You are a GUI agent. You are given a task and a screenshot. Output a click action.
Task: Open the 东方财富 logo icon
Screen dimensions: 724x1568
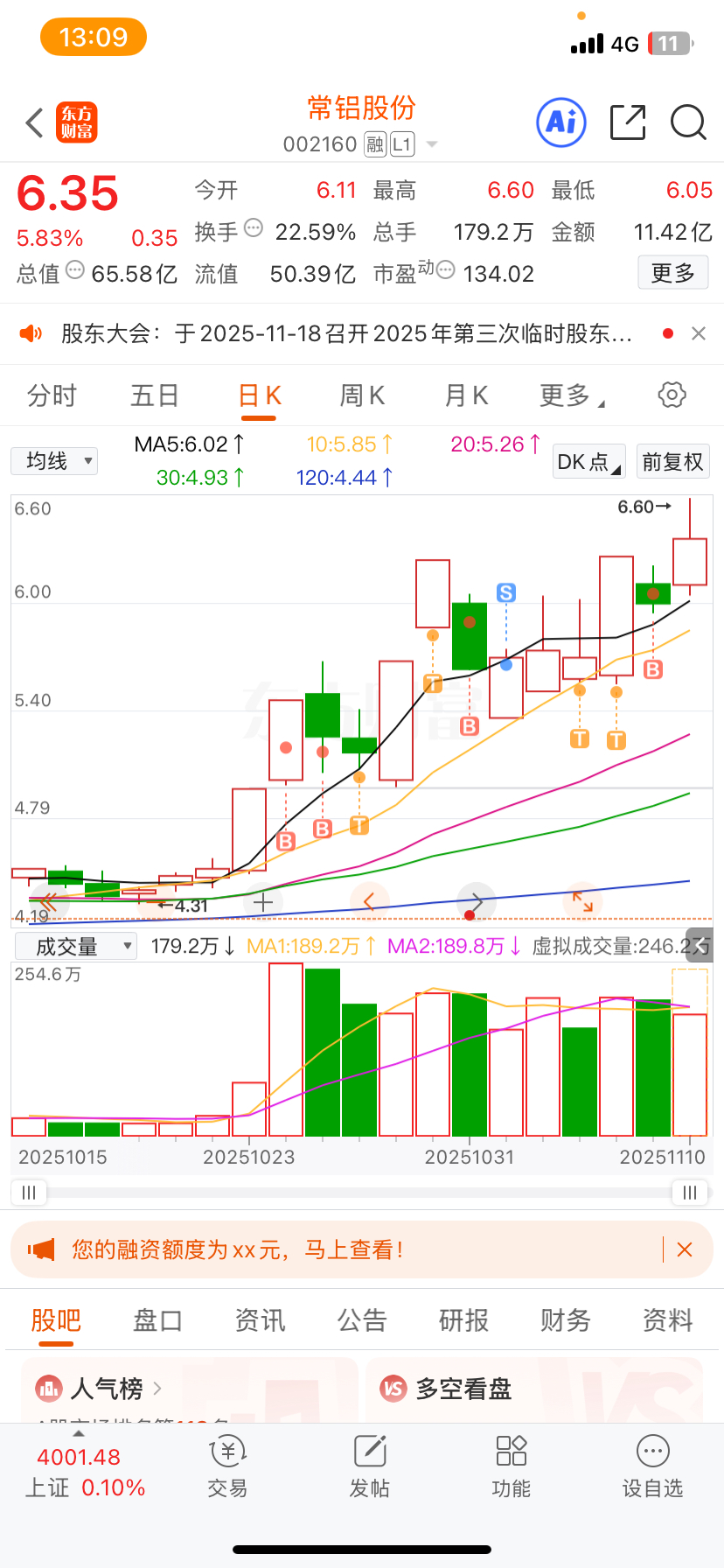(77, 122)
